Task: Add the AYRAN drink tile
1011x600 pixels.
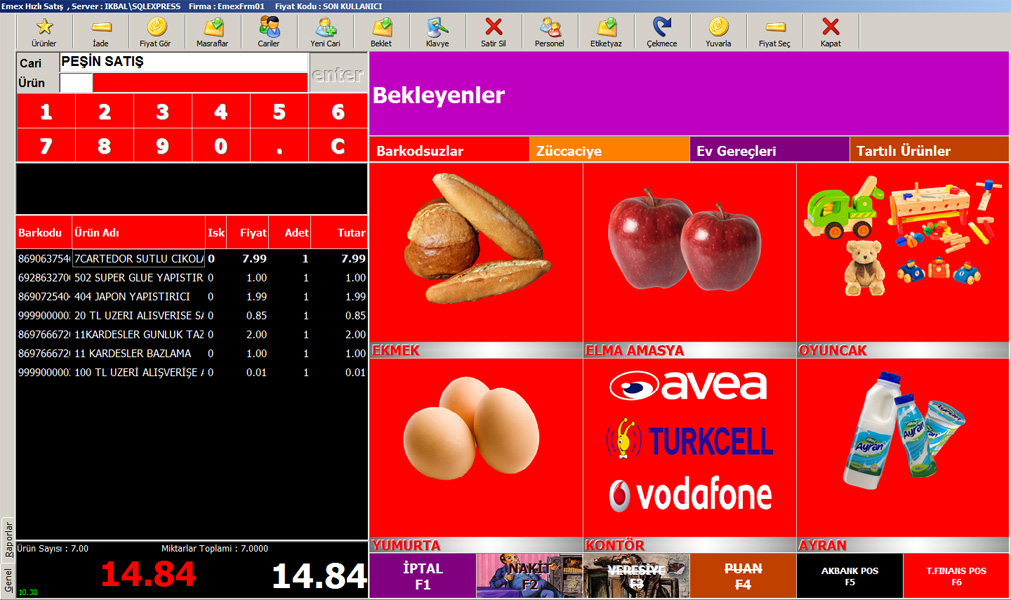Action: (x=903, y=456)
